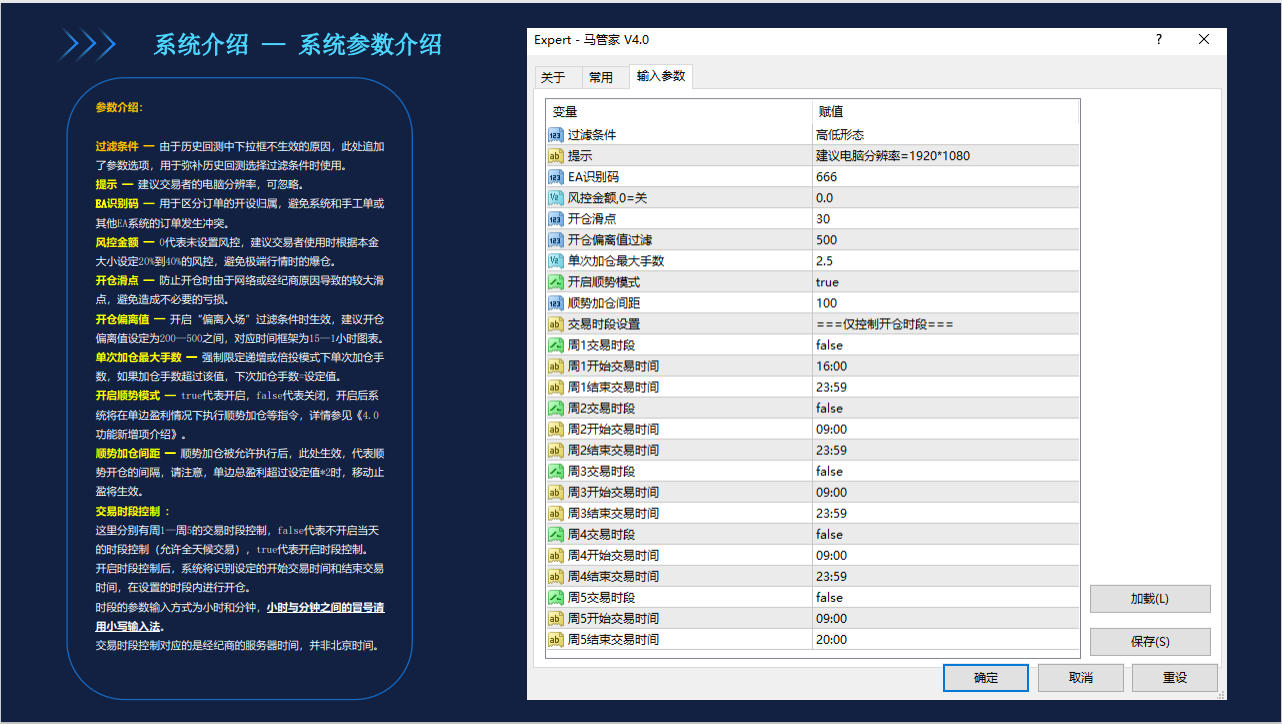Select the icon beside 交易时段设置

(x=556, y=324)
